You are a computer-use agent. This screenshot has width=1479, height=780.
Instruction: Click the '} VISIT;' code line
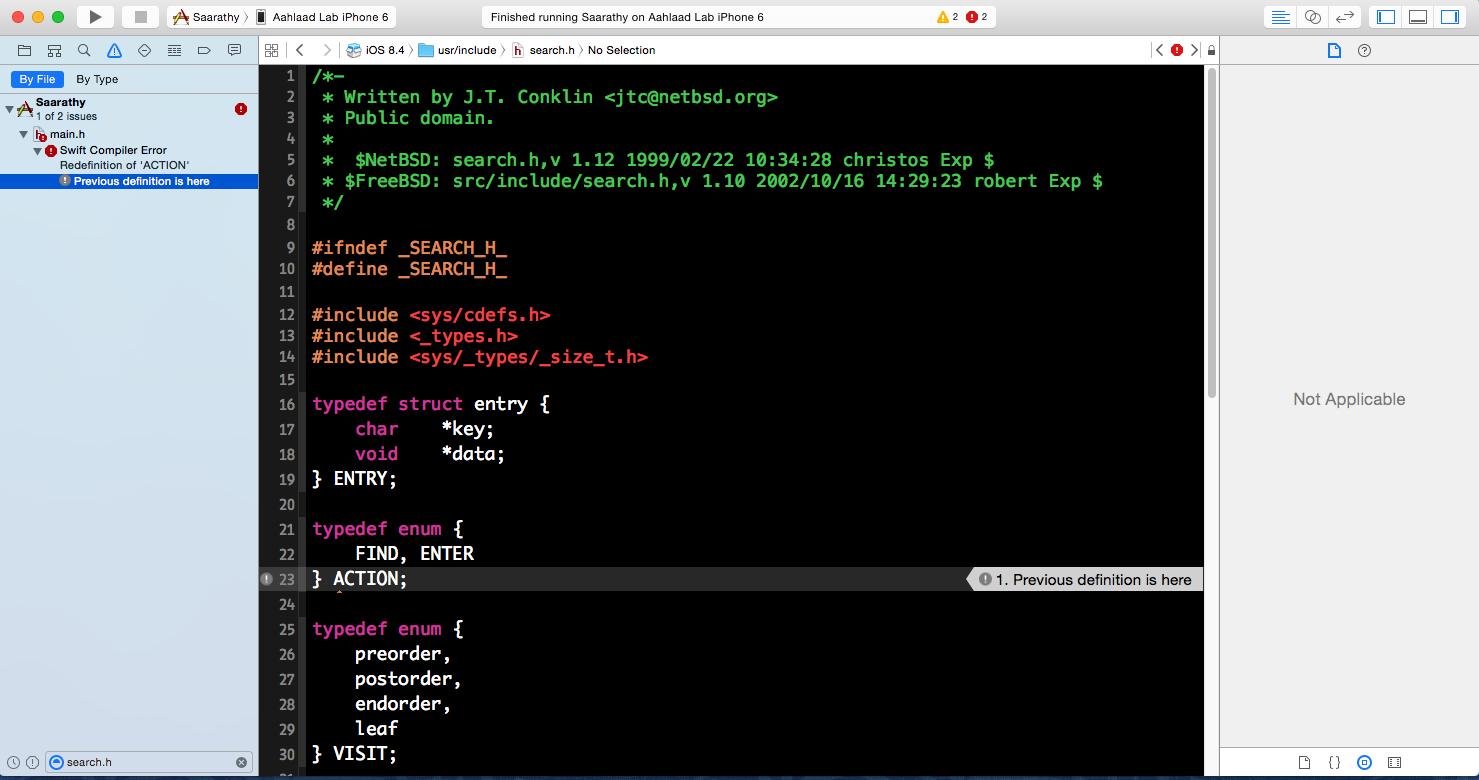354,754
